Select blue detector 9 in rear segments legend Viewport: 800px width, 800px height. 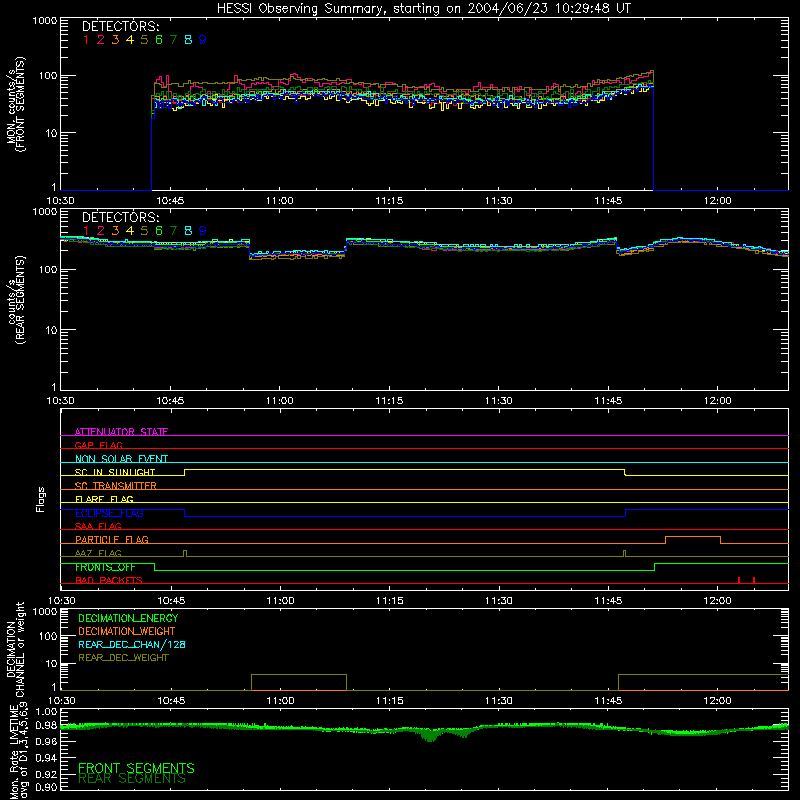[203, 231]
